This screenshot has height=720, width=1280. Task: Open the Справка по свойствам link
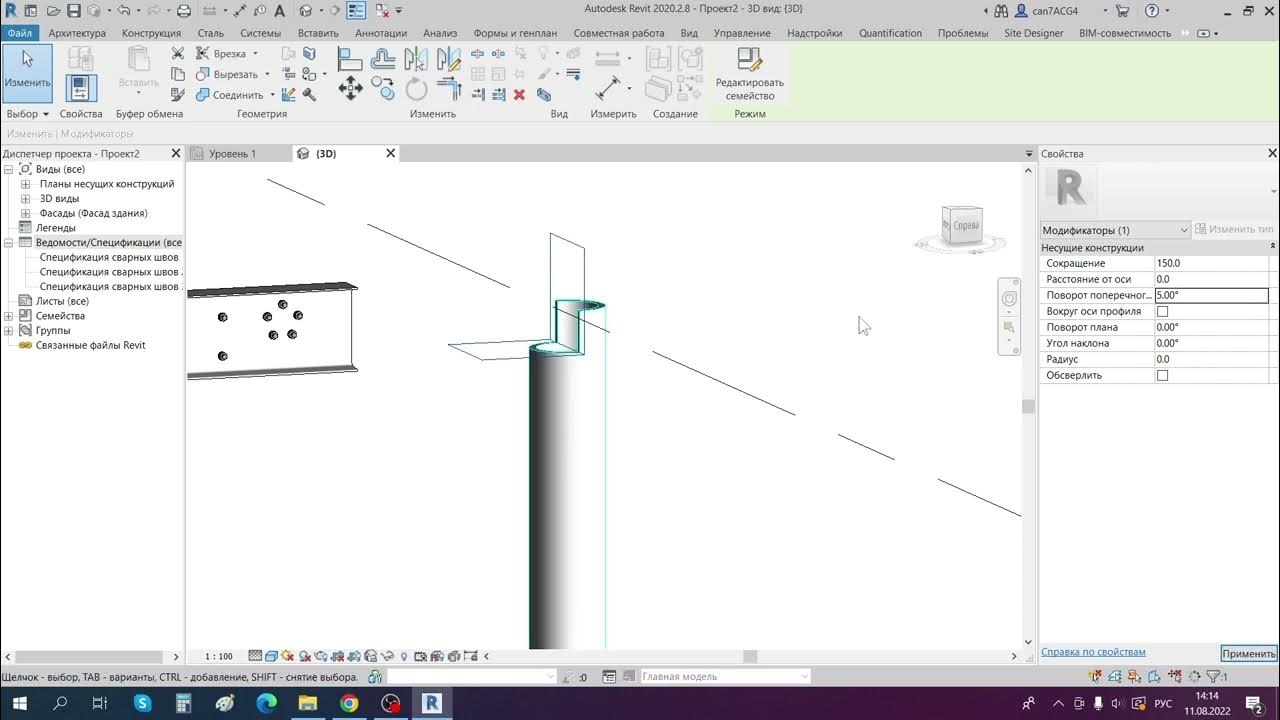1093,652
